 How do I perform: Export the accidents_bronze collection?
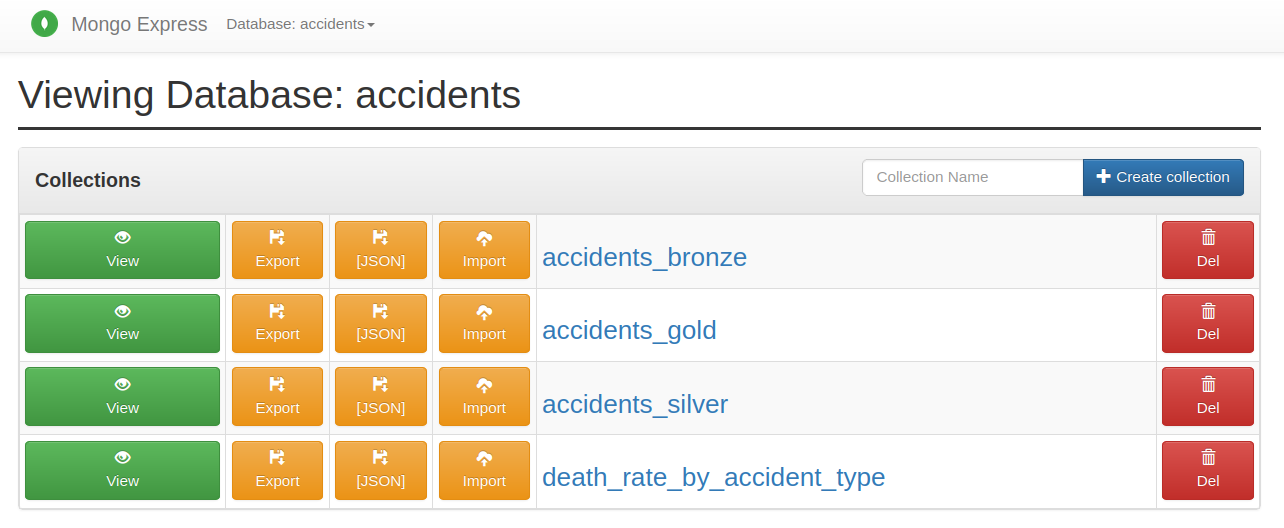point(277,250)
